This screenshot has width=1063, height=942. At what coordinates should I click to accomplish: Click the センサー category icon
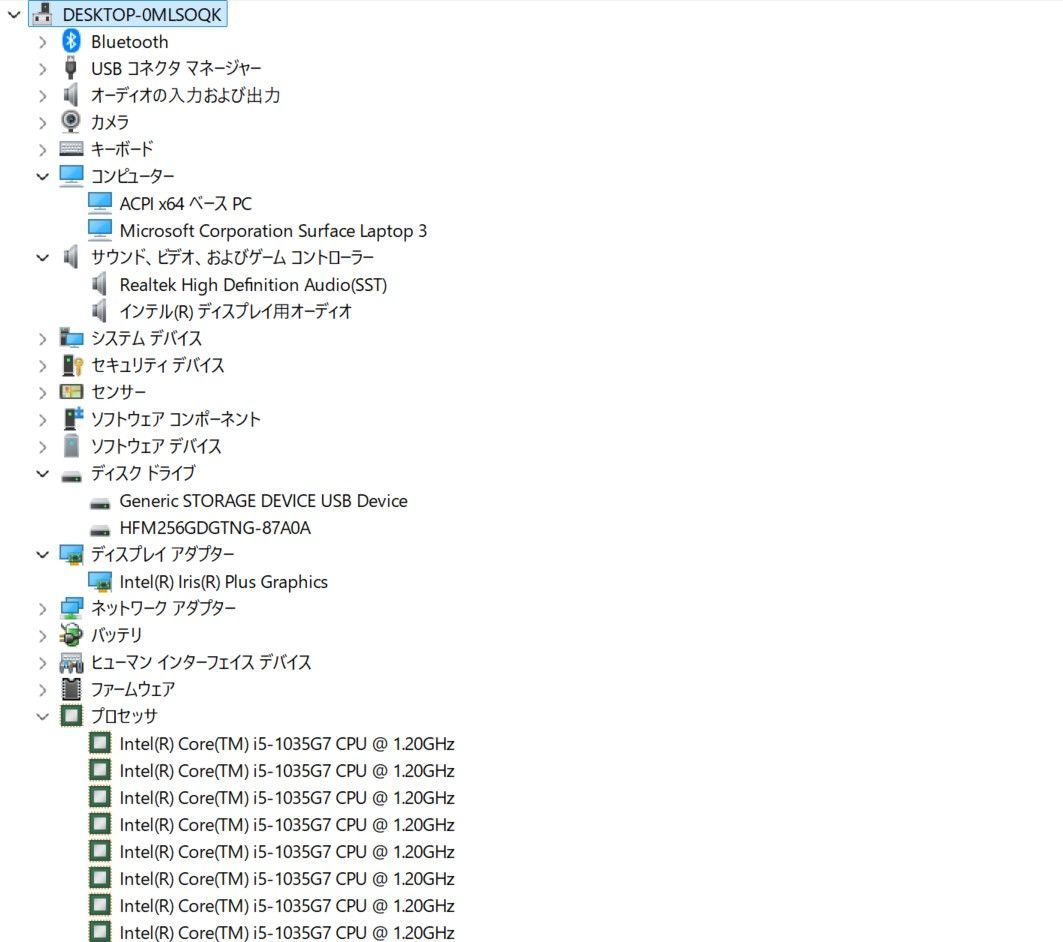(x=71, y=392)
